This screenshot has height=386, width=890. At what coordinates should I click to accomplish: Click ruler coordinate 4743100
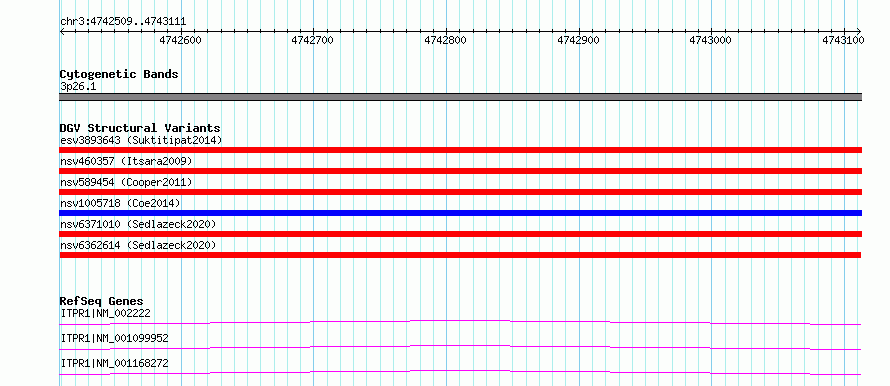tap(843, 40)
